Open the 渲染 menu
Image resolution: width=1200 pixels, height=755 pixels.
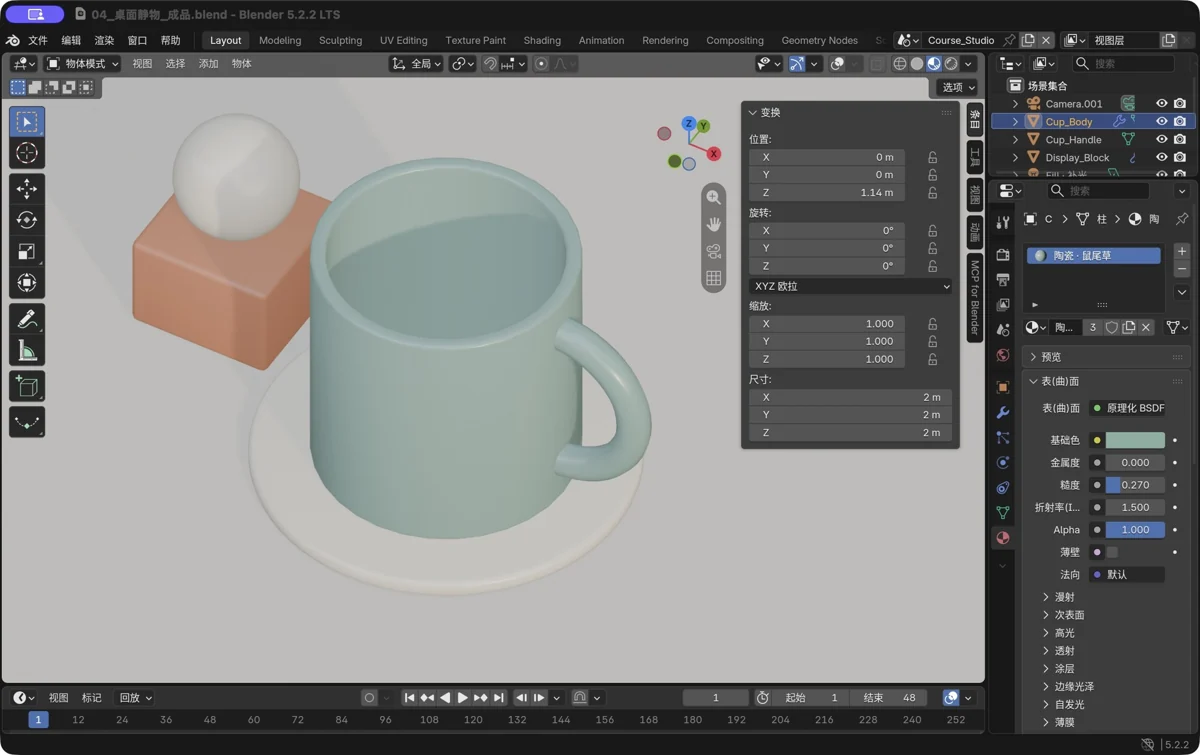(x=104, y=41)
